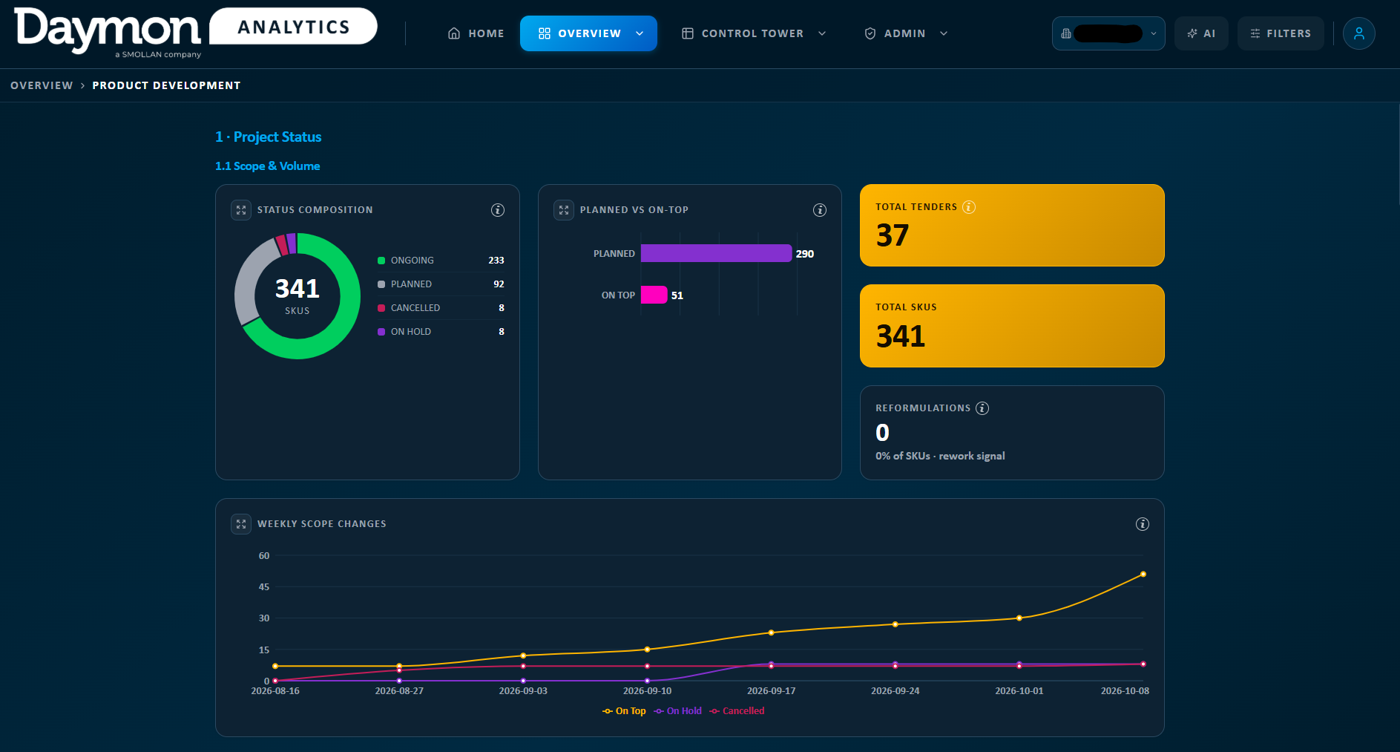Go to the Home nav item
This screenshot has height=752, width=1400.
click(476, 33)
